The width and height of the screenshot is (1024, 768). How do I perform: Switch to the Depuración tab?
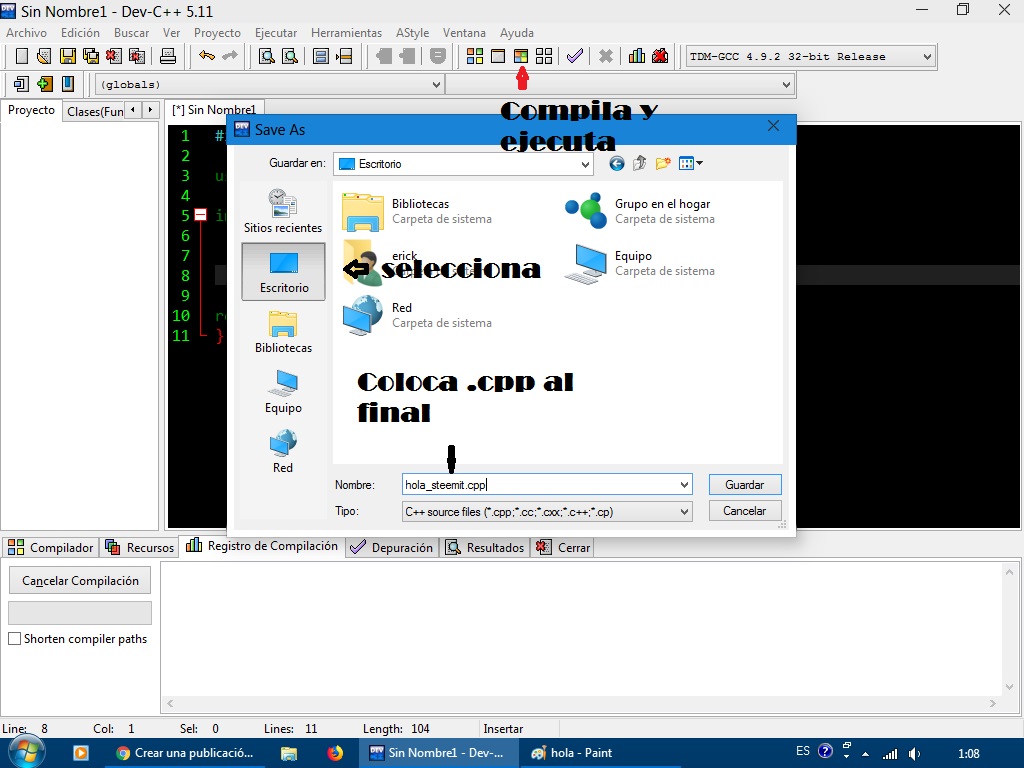pyautogui.click(x=391, y=547)
